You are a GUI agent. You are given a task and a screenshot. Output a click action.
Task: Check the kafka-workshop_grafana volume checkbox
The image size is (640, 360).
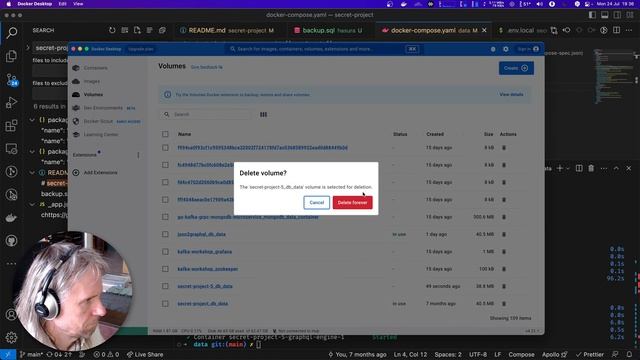click(x=165, y=252)
